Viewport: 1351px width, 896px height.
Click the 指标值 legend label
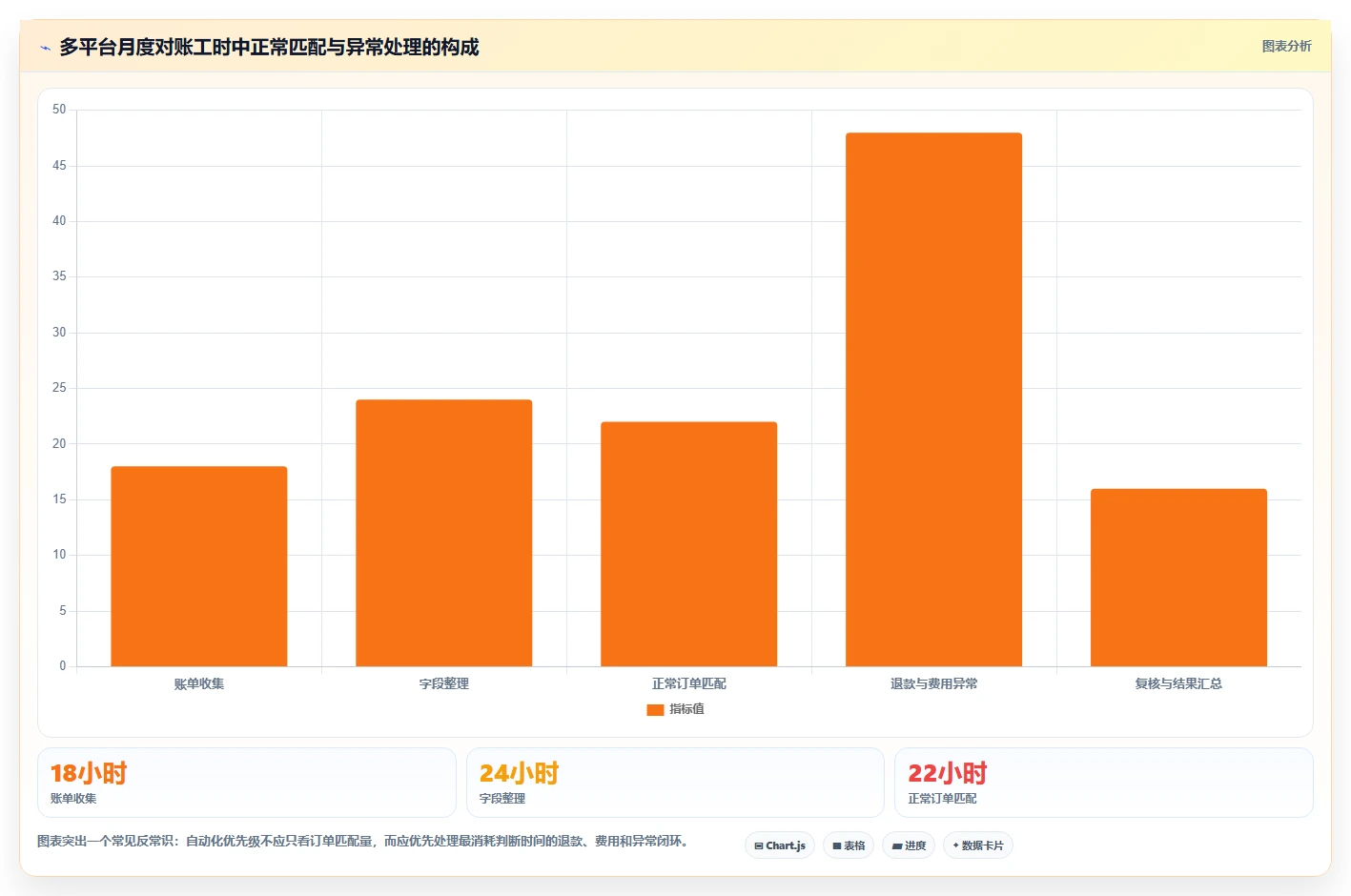(686, 709)
